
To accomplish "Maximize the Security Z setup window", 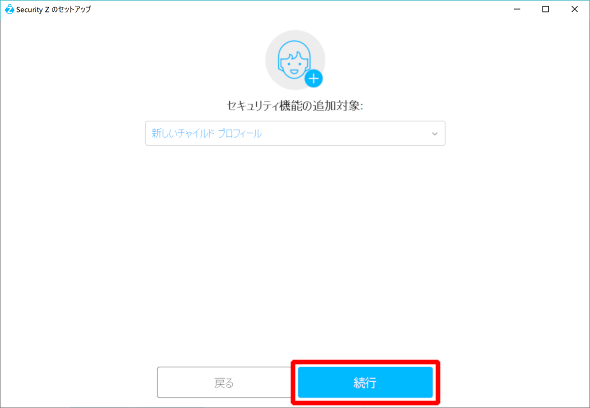I will point(545,9).
